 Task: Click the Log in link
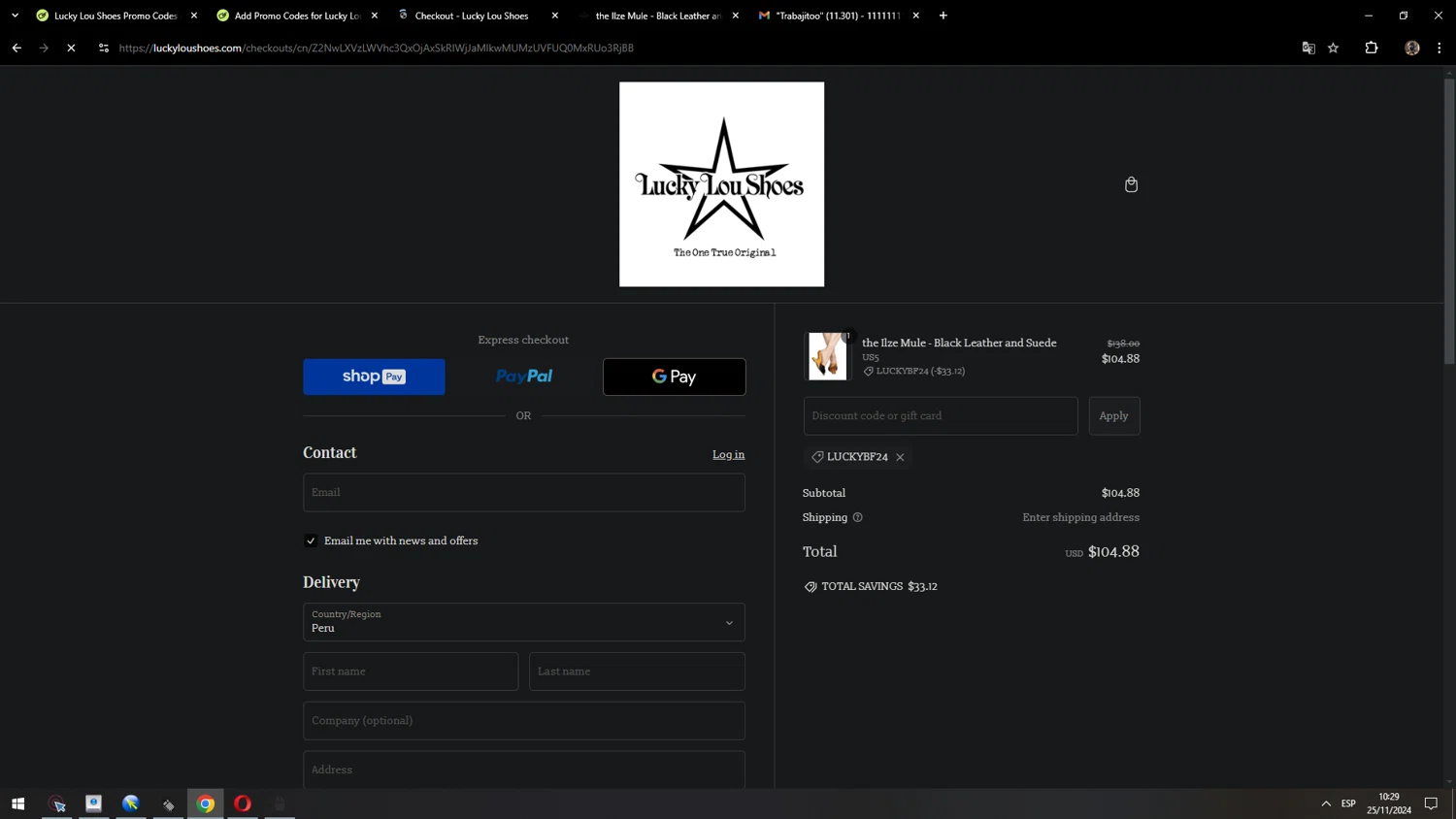[728, 454]
